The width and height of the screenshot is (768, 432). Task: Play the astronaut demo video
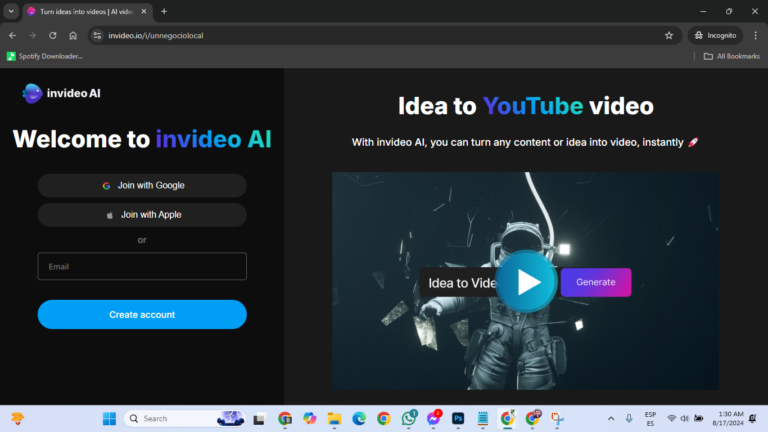click(526, 282)
